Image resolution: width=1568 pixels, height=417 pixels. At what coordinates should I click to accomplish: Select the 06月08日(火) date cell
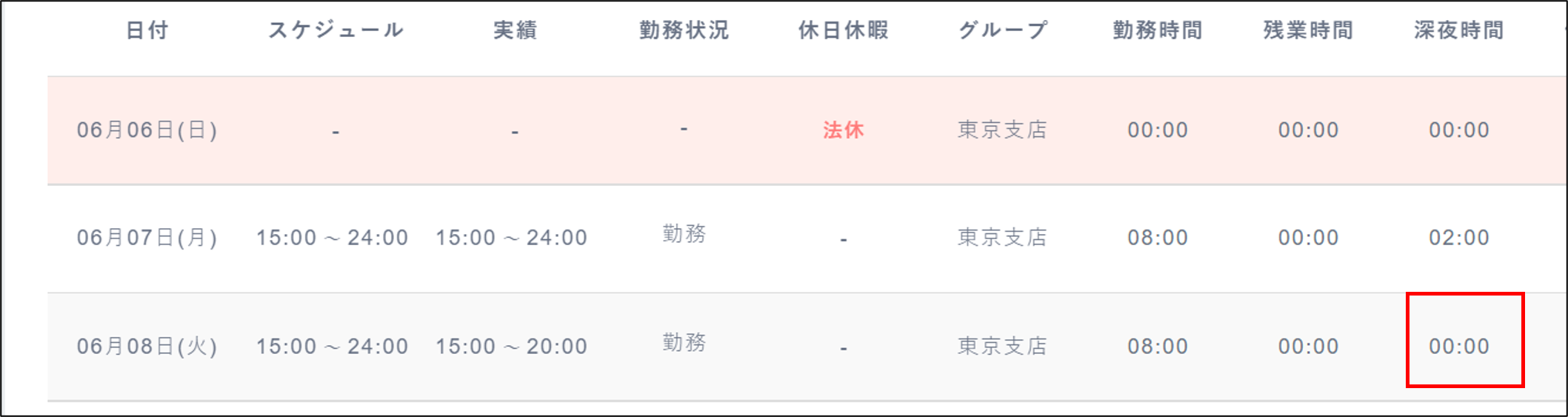click(147, 347)
